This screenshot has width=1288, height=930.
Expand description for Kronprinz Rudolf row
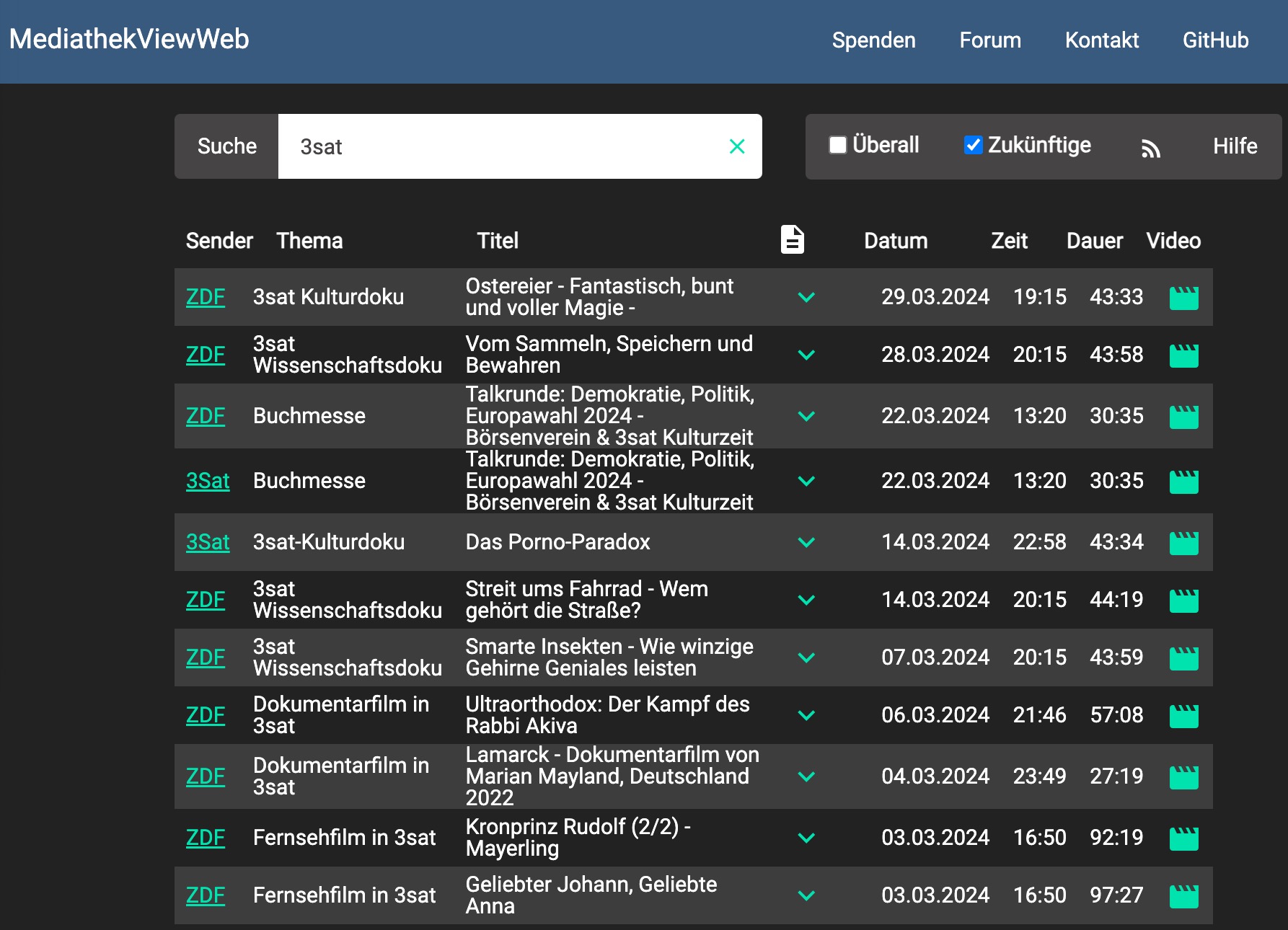[x=806, y=838]
